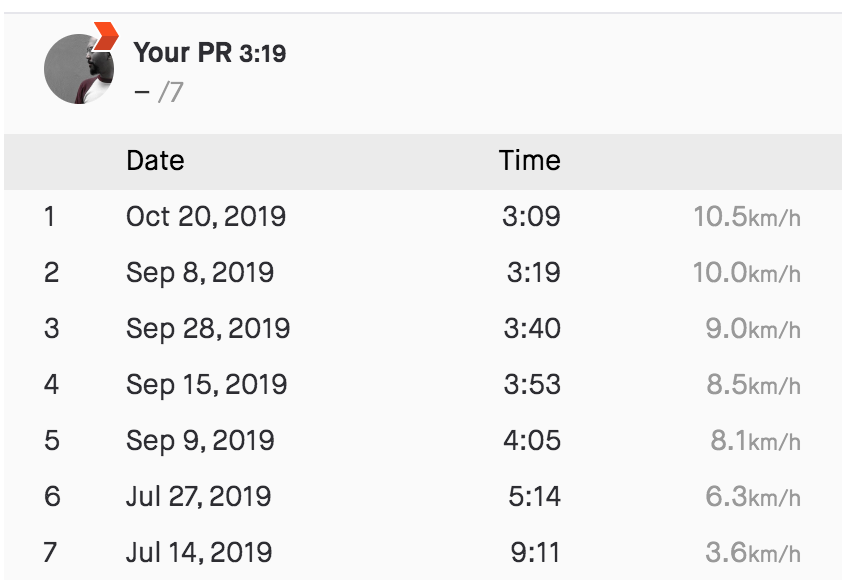Open the Jul 14, 2019 effort
Image resolution: width=850 pixels, height=580 pixels.
[199, 552]
